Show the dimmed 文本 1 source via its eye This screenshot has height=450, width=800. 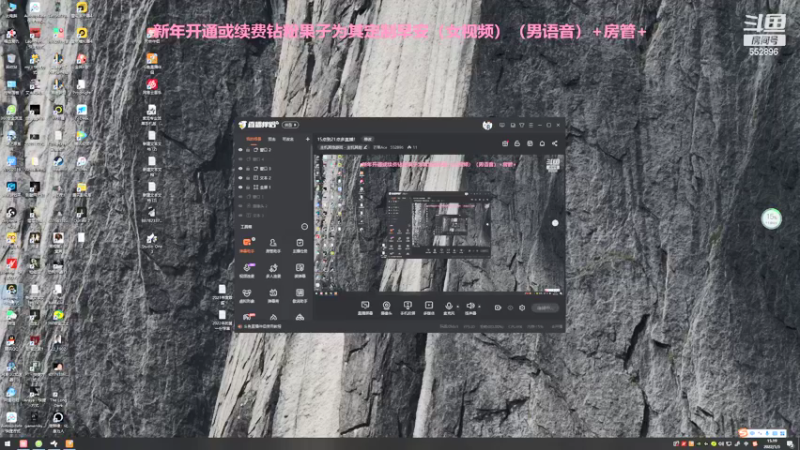click(241, 215)
